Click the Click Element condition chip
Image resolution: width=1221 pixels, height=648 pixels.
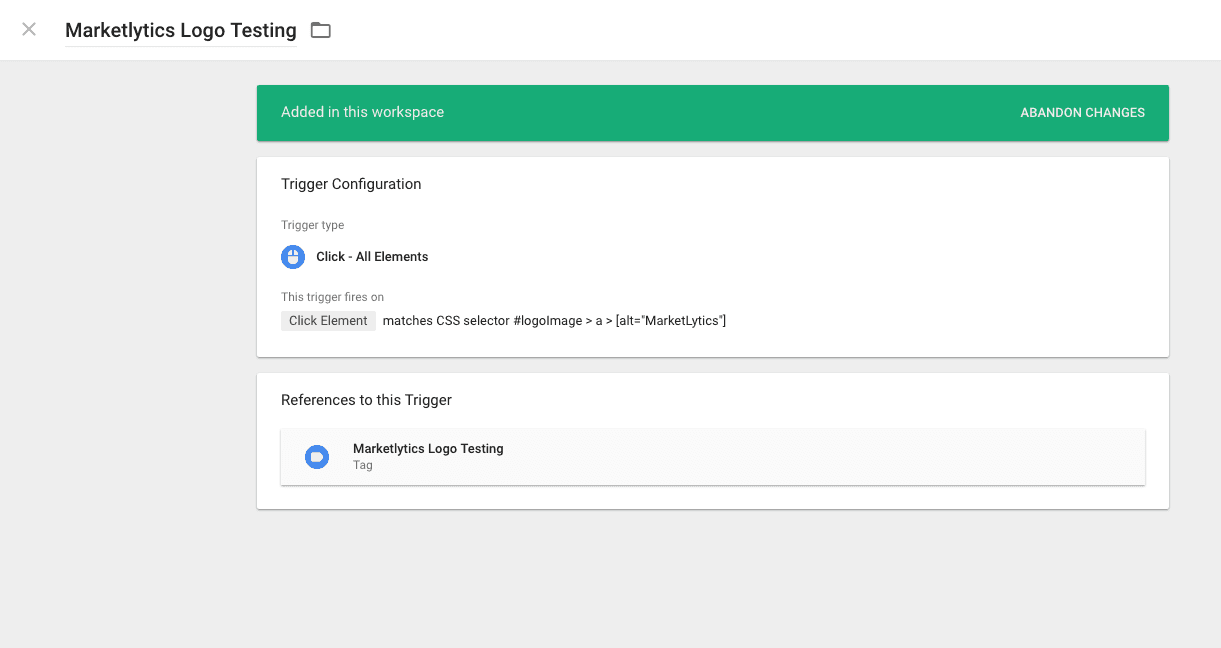pos(328,320)
